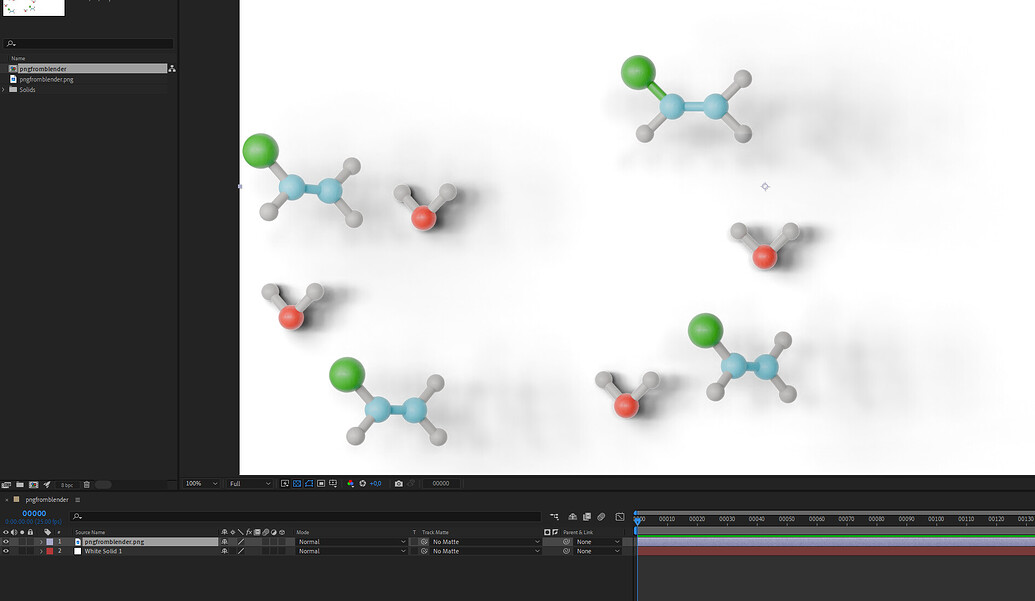Click the viewer's 00000 timecode field
This screenshot has height=601, width=1035.
[441, 484]
